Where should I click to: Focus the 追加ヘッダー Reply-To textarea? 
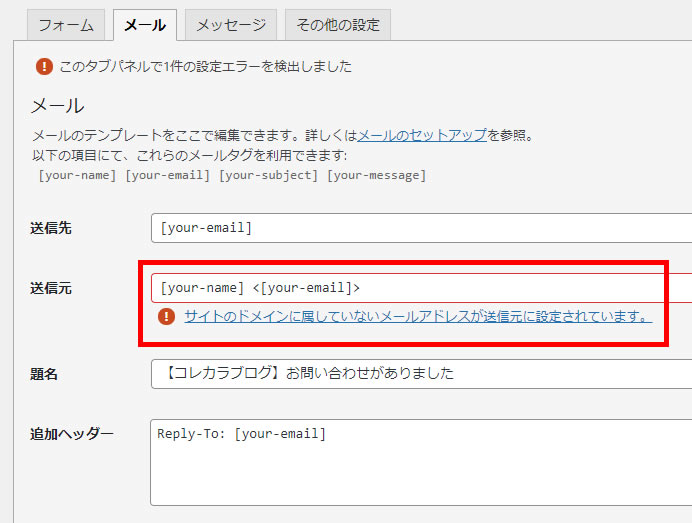(x=420, y=462)
